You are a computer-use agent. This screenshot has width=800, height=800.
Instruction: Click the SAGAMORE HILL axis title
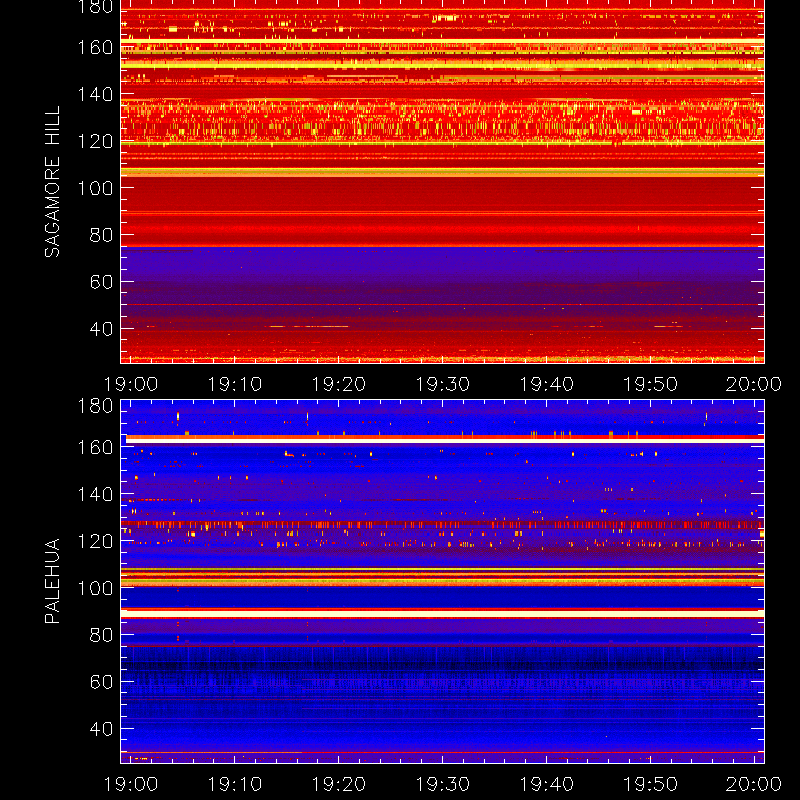pyautogui.click(x=52, y=182)
